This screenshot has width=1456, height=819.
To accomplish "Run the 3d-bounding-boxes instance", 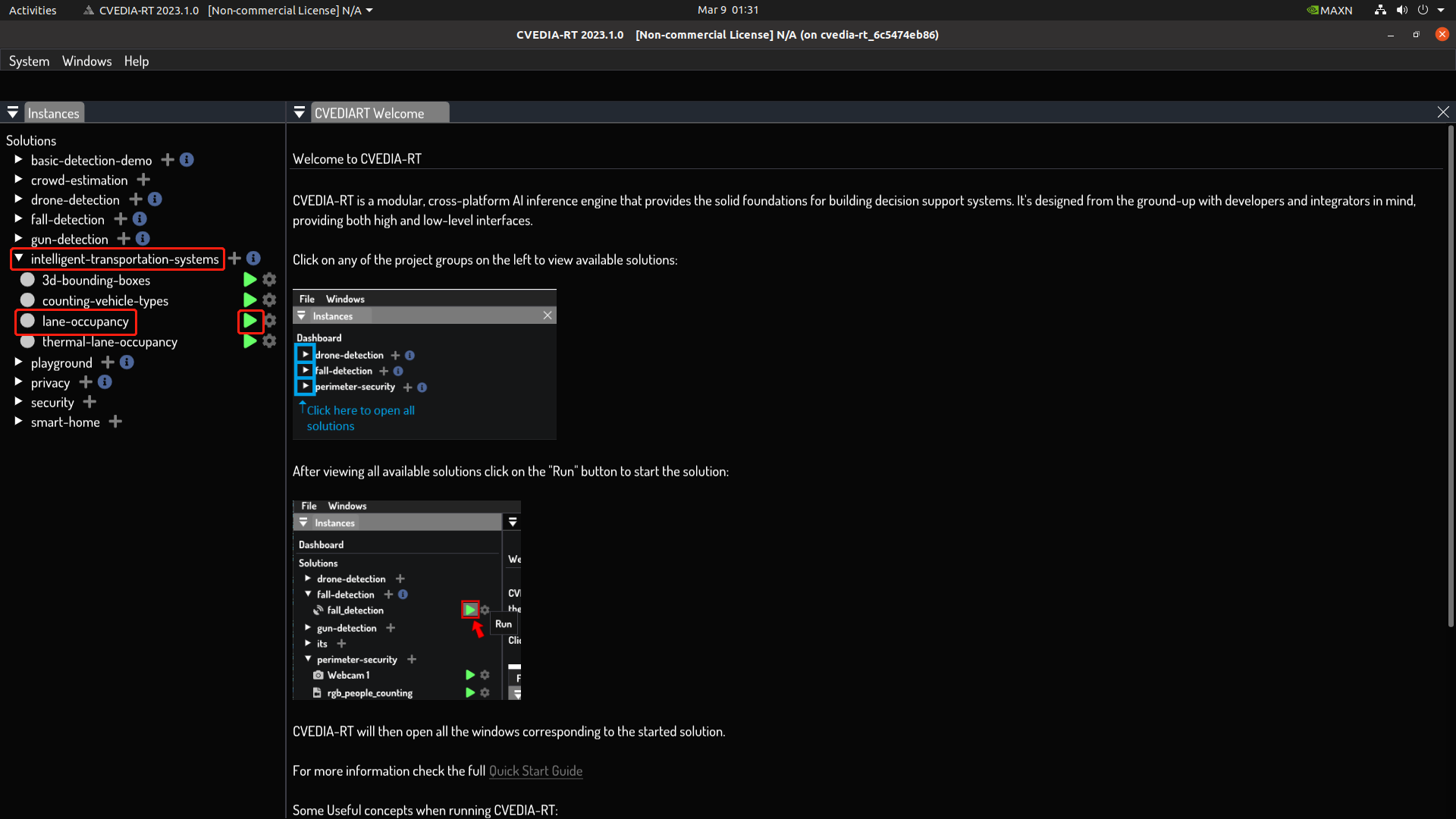I will pyautogui.click(x=249, y=280).
